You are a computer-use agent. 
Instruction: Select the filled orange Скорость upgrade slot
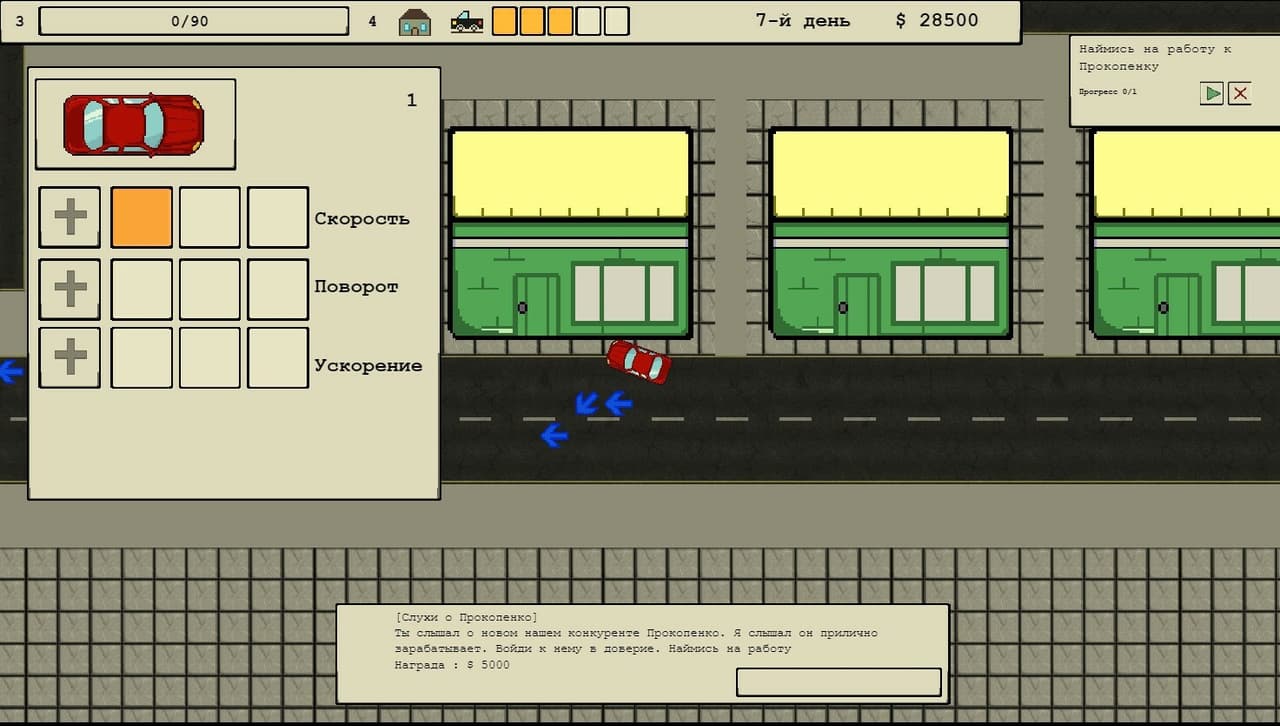(142, 217)
